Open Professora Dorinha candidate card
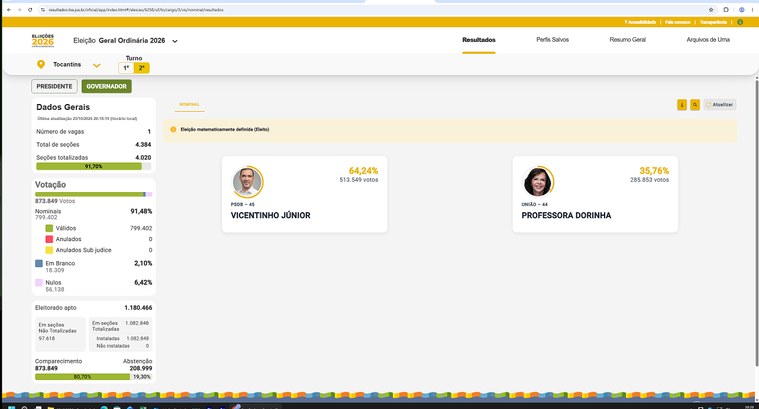The image size is (759, 409). (x=595, y=194)
